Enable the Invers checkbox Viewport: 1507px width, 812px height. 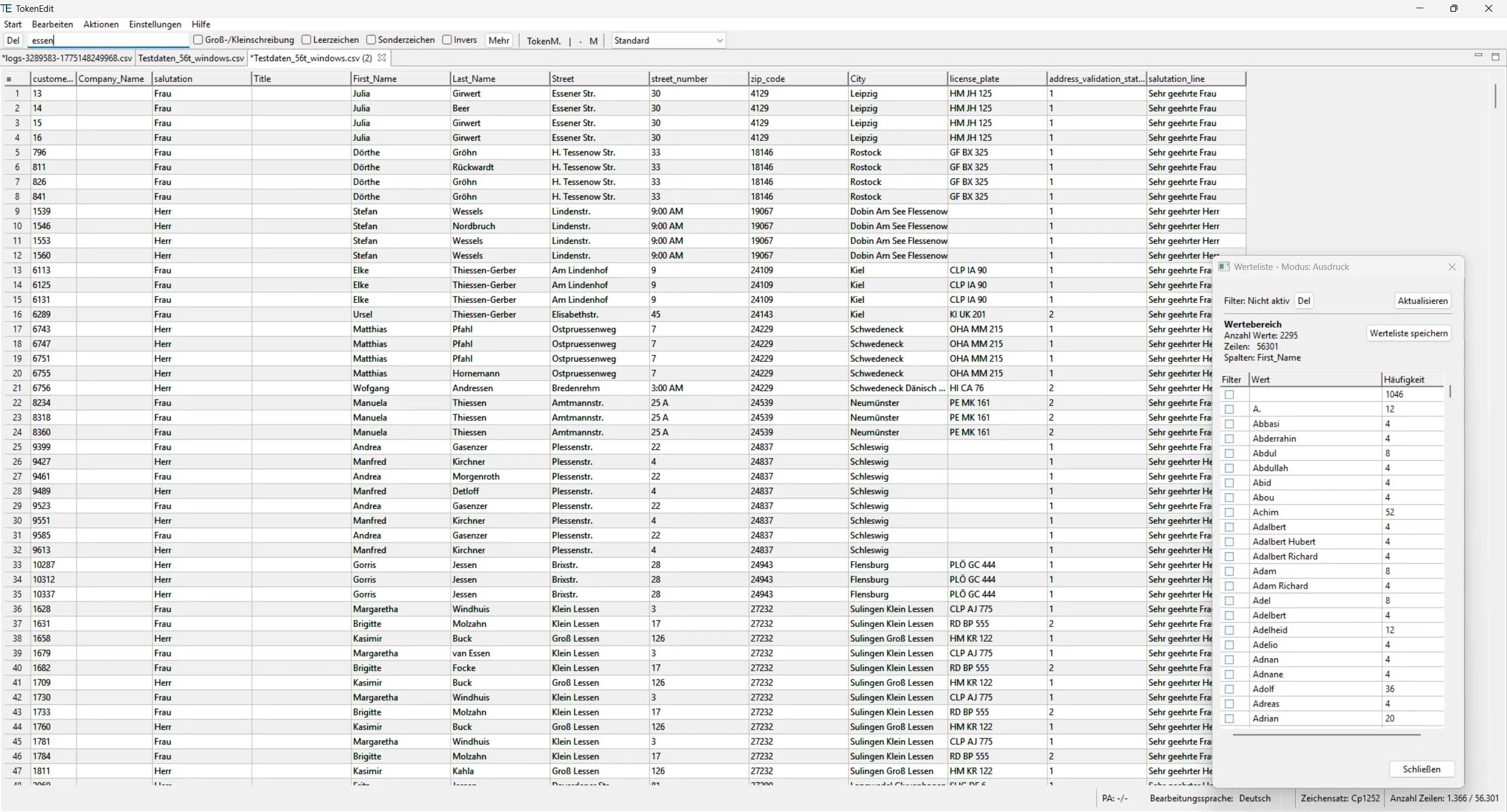447,40
